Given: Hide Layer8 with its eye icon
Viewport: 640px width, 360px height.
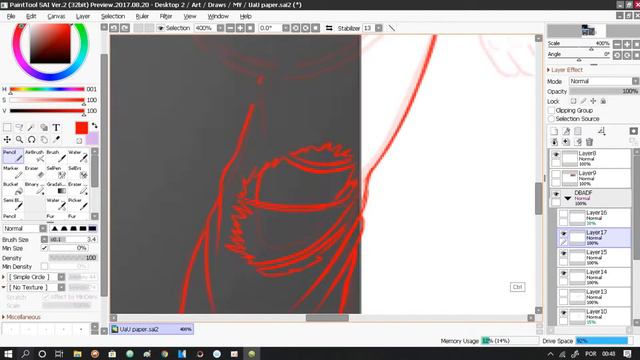Looking at the screenshot, I should click(x=556, y=155).
